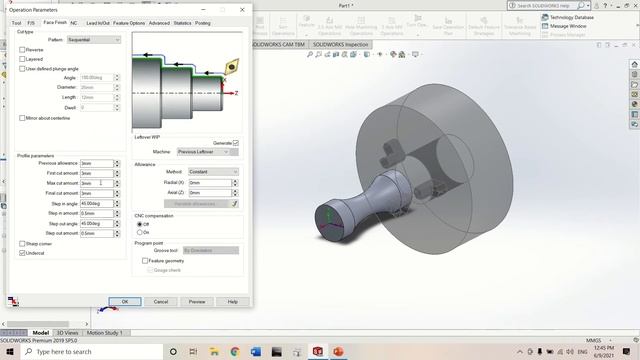
Task: Switch to the Lead In/Out tab
Action: [98, 23]
